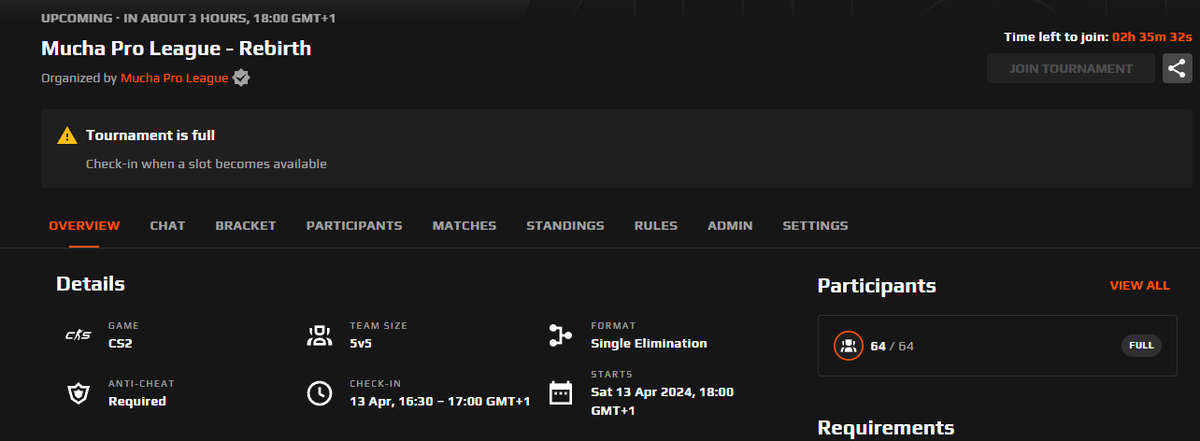Viewport: 1200px width, 441px height.
Task: Click the check-in clock icon
Action: 318,393
